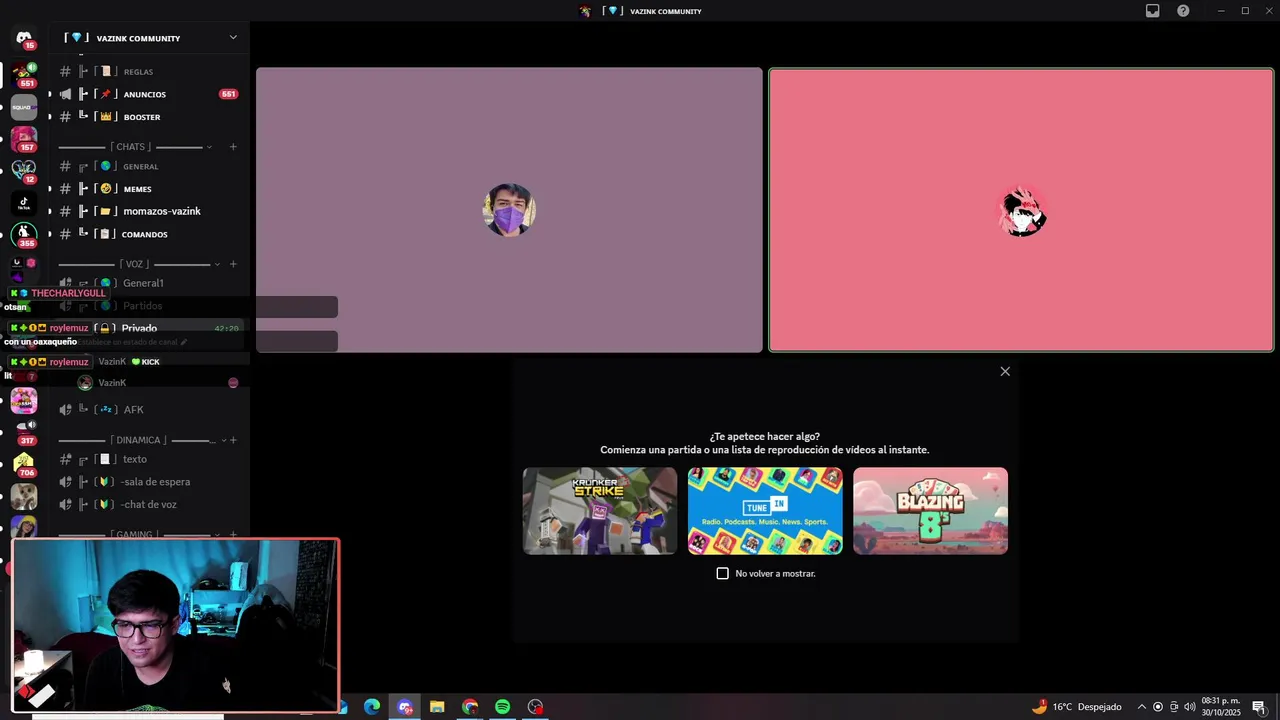Click the 'VazinK' username in voice list
1280x720 pixels.
[112, 383]
